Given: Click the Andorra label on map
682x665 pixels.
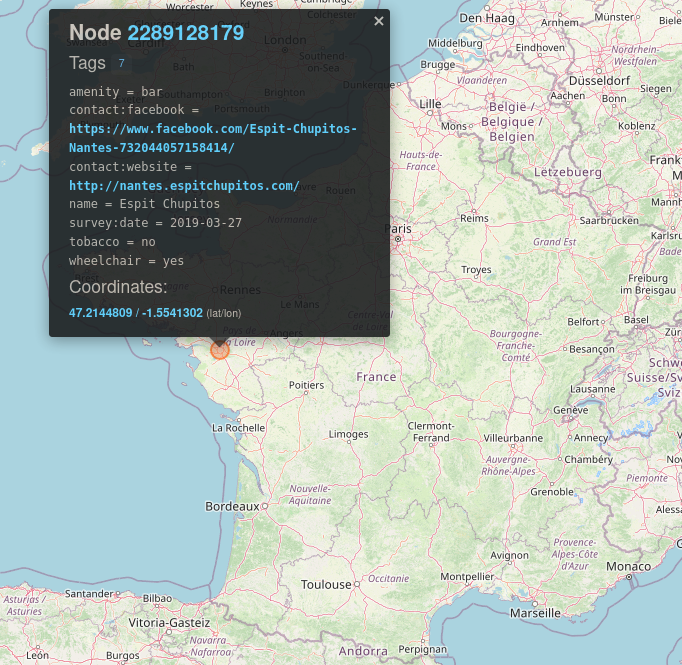Looking at the screenshot, I should (363, 651).
